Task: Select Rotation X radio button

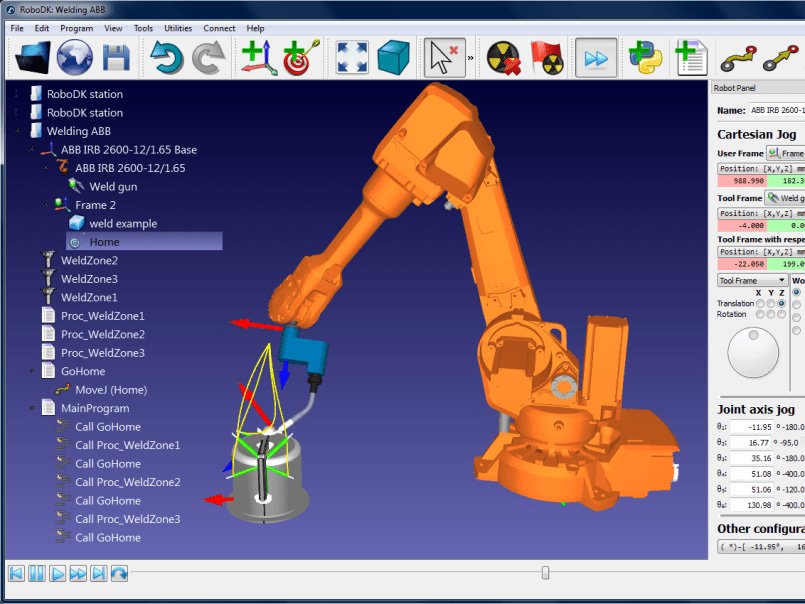Action: [760, 314]
